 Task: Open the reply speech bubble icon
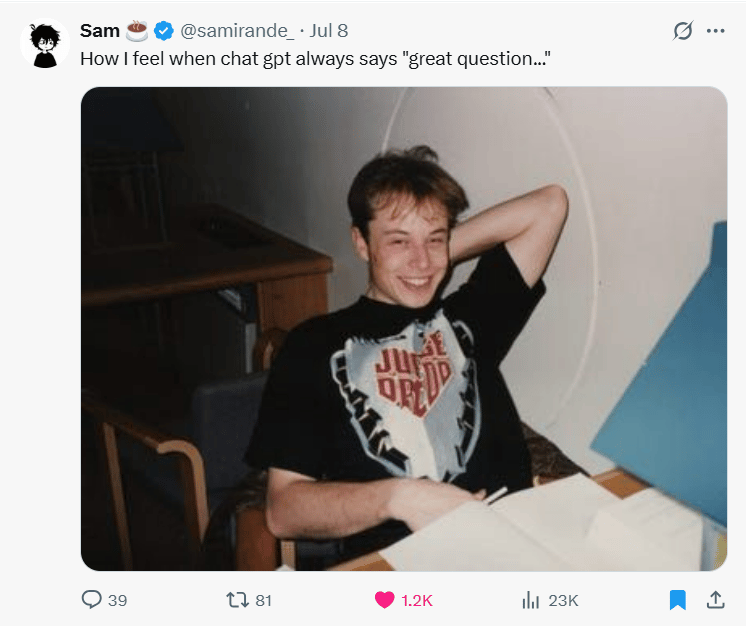91,599
